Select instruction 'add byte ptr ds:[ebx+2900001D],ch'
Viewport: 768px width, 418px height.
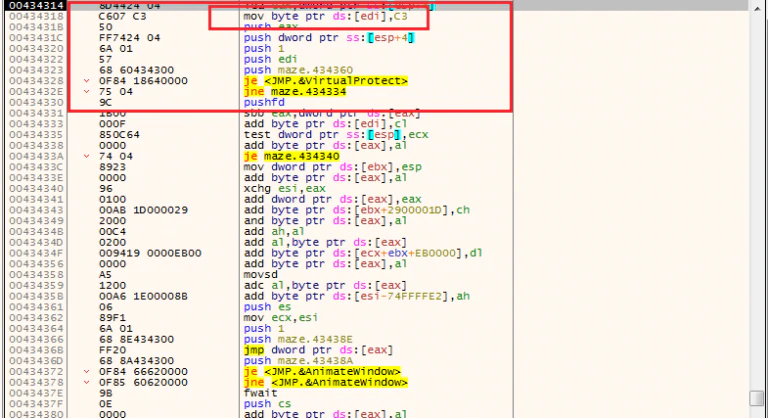[x=357, y=210]
